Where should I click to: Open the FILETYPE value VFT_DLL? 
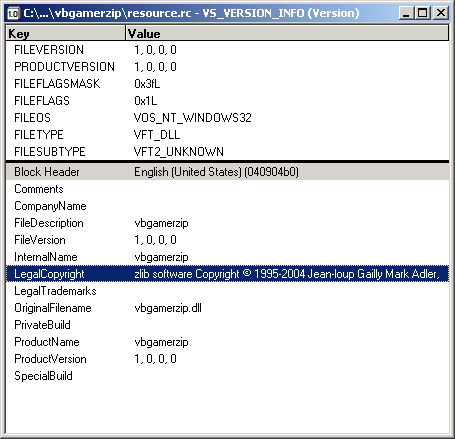(157, 135)
